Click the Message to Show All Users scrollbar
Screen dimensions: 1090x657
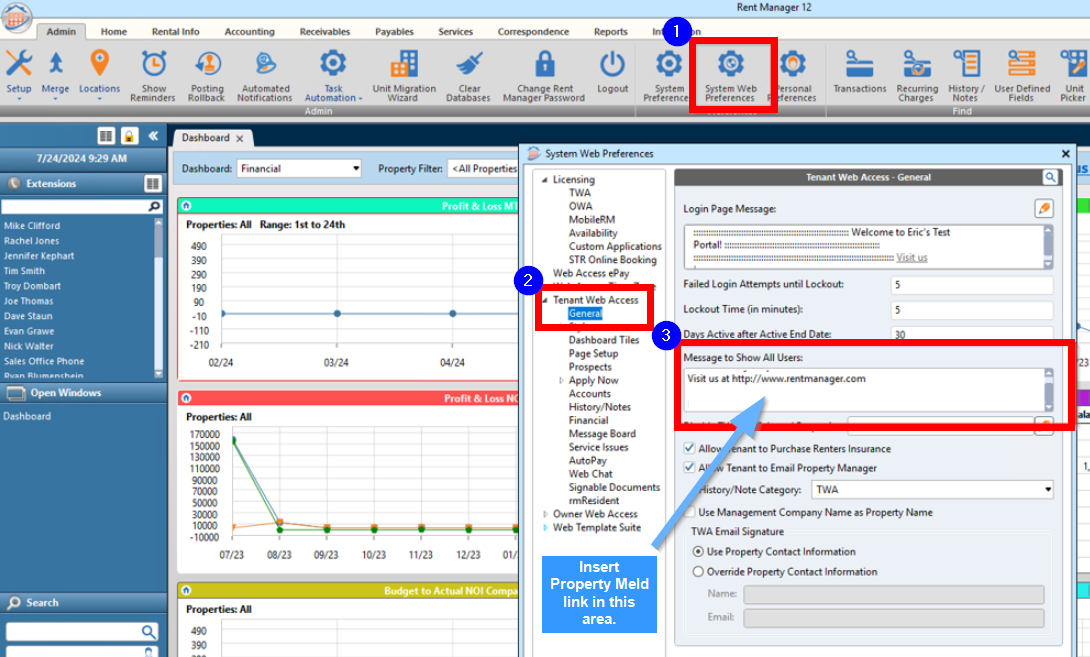point(1048,390)
